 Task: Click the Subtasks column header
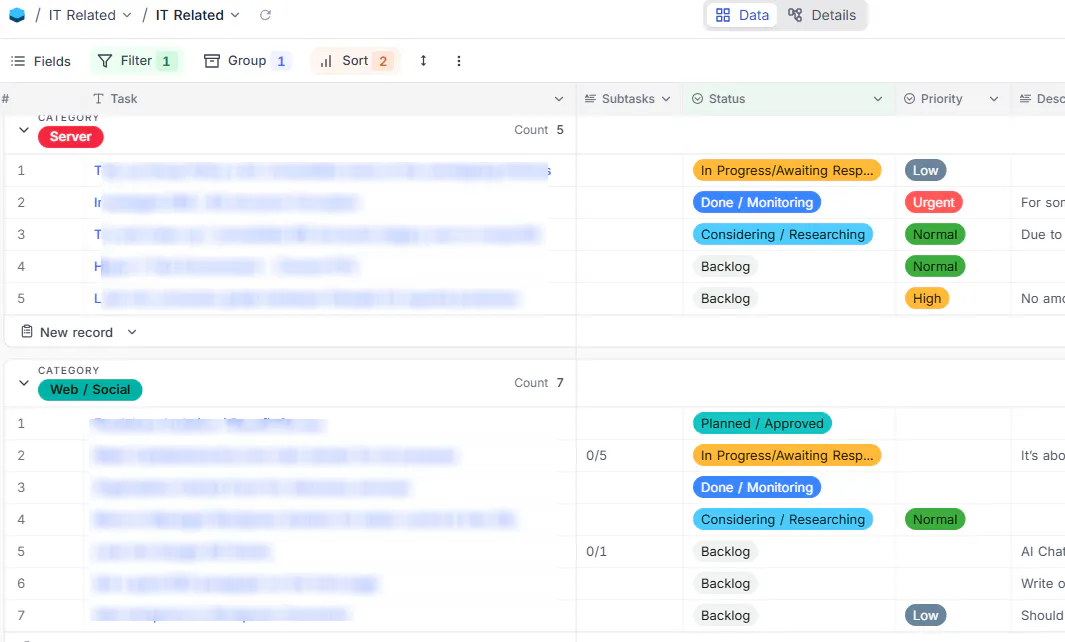coord(628,99)
